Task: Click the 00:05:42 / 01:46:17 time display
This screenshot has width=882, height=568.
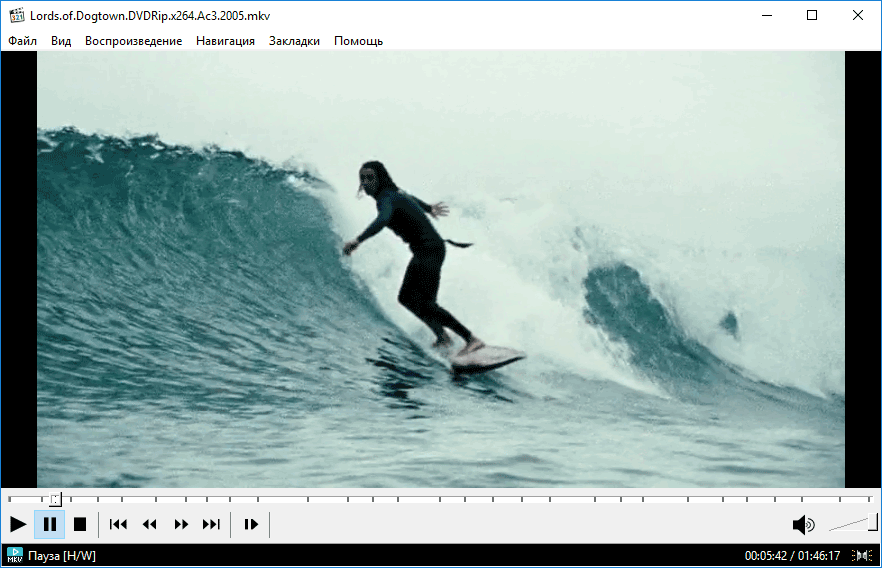Action: [792, 556]
